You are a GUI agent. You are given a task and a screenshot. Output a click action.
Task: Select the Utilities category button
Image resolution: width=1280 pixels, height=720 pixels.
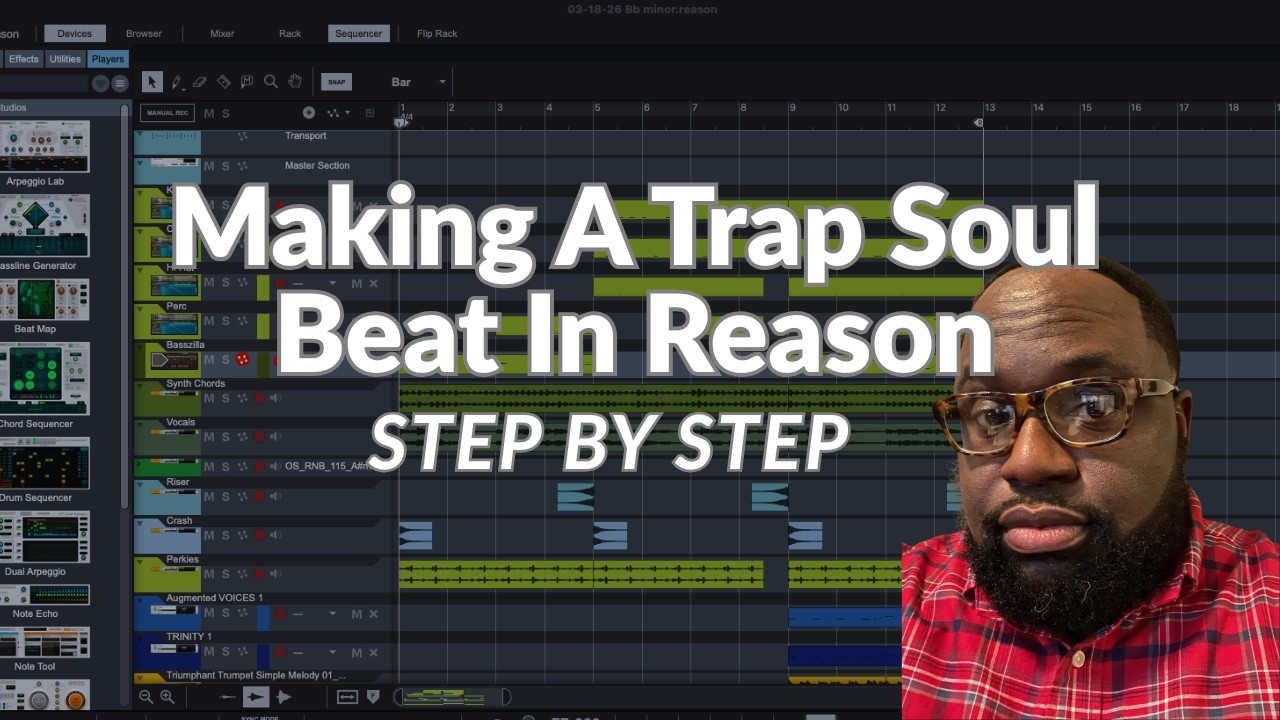65,59
